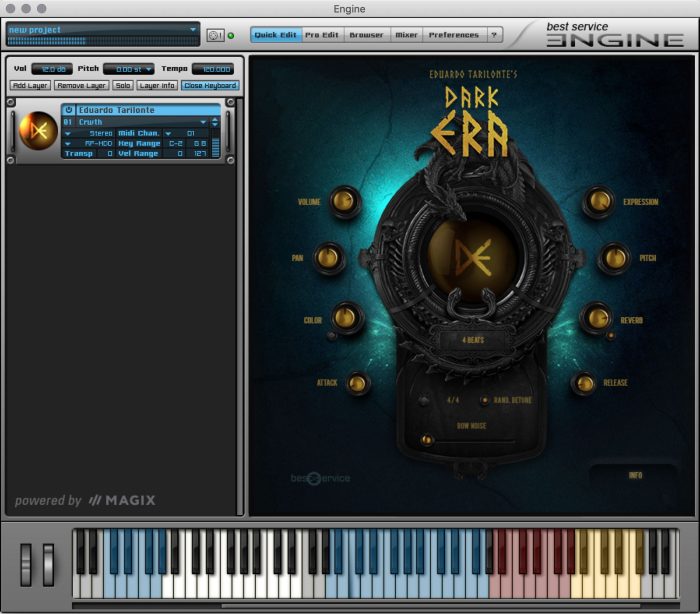Click the Remove Layer button
The width and height of the screenshot is (700, 614).
pyautogui.click(x=81, y=85)
